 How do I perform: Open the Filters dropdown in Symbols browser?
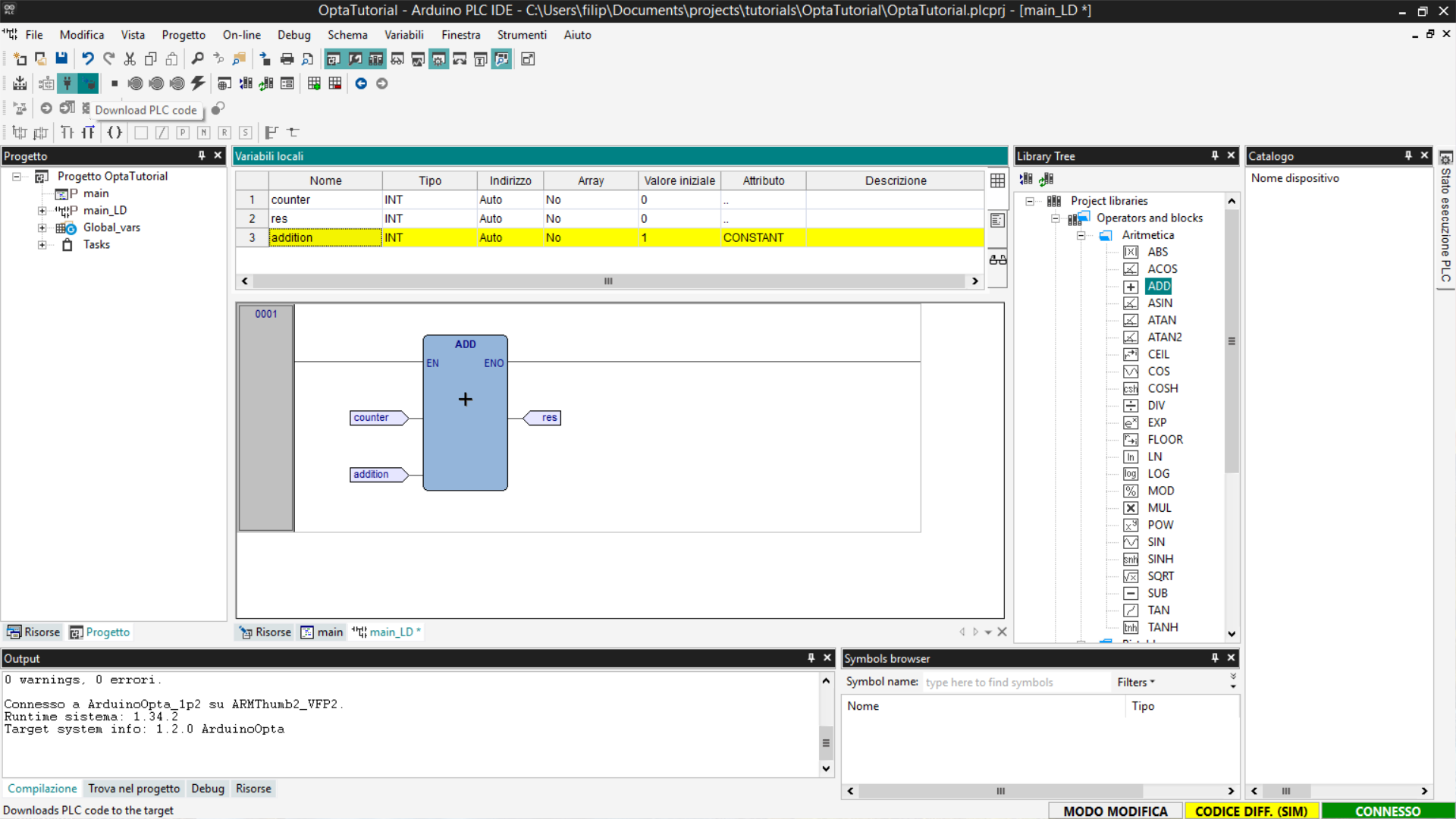click(x=1135, y=682)
